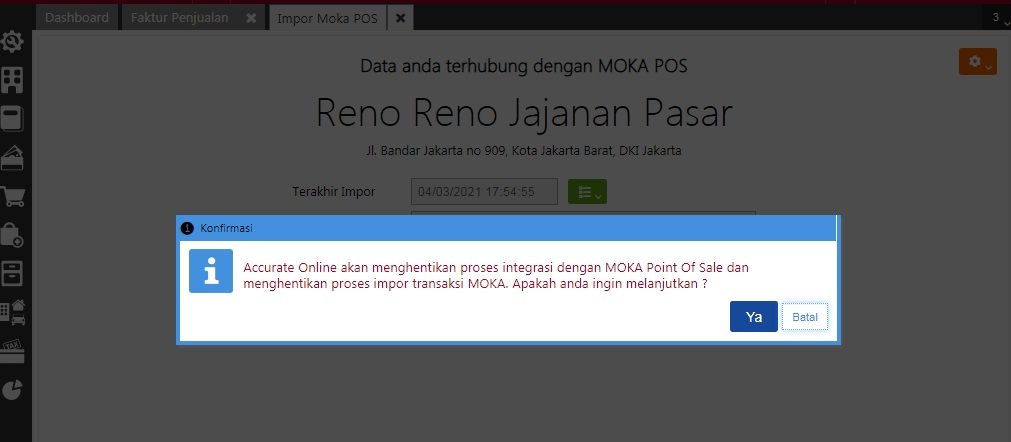Image resolution: width=1011 pixels, height=442 pixels.
Task: Switch to the Dashboard tab
Action: [77, 18]
